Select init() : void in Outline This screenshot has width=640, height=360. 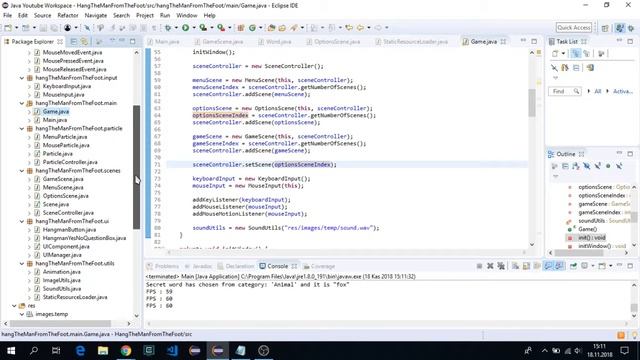(x=592, y=238)
